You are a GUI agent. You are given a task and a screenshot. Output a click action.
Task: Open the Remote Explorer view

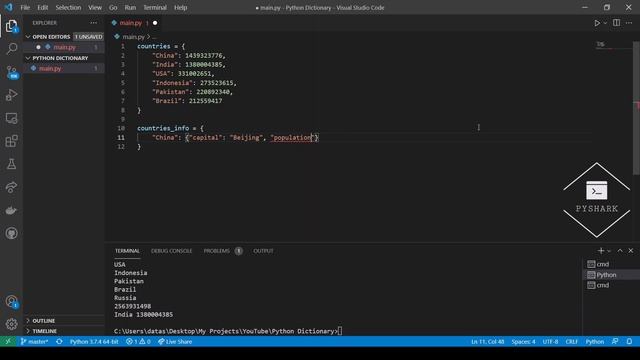(11, 118)
